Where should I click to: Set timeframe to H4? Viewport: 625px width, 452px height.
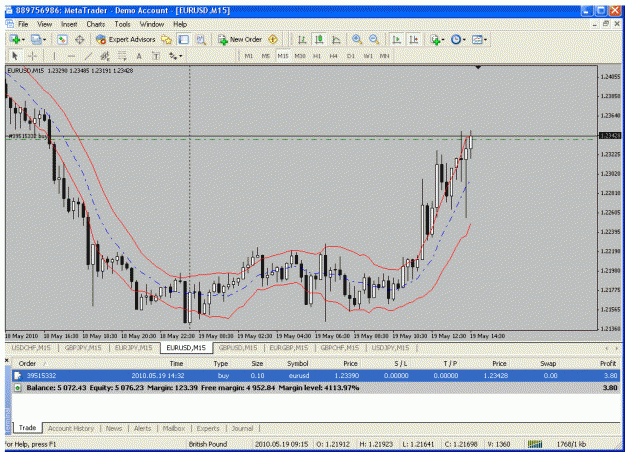(x=334, y=56)
